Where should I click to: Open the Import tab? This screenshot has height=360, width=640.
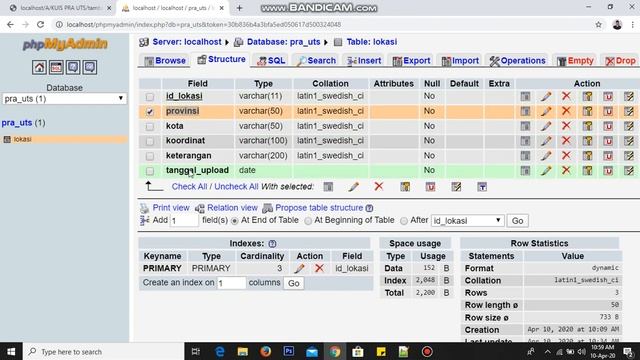coord(460,61)
